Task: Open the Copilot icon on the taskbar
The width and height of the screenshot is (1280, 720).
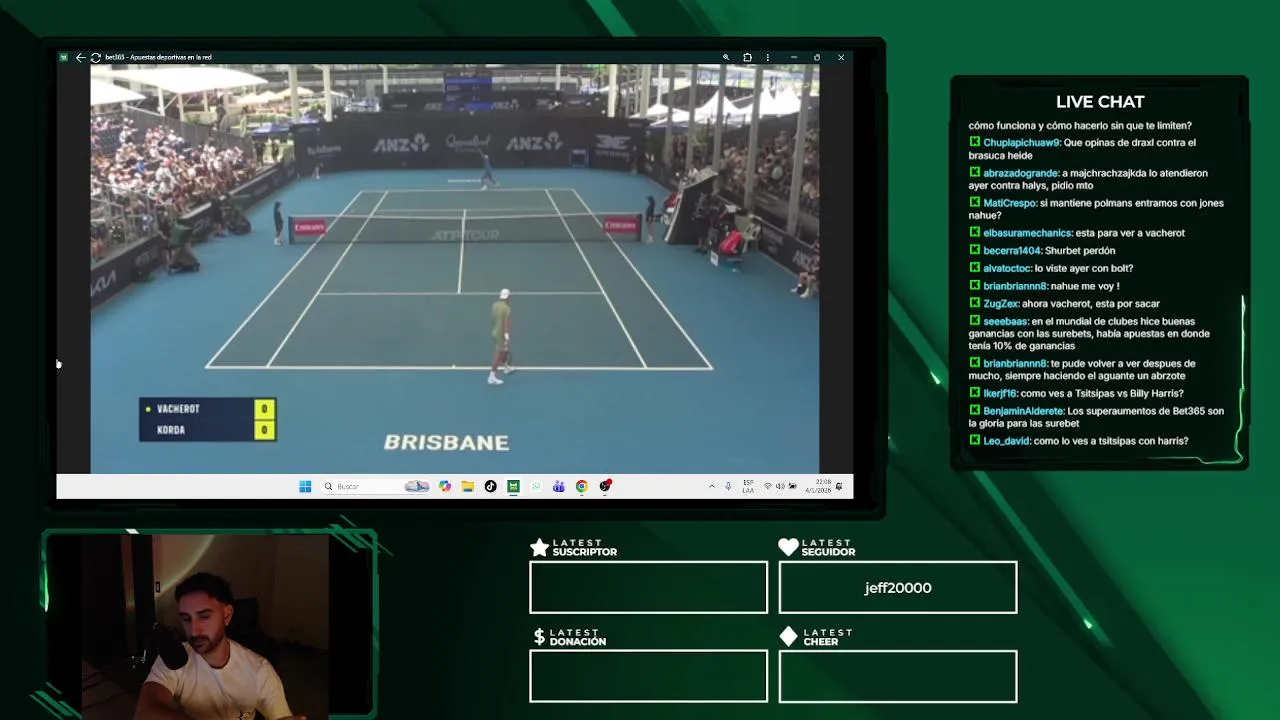Action: [445, 486]
